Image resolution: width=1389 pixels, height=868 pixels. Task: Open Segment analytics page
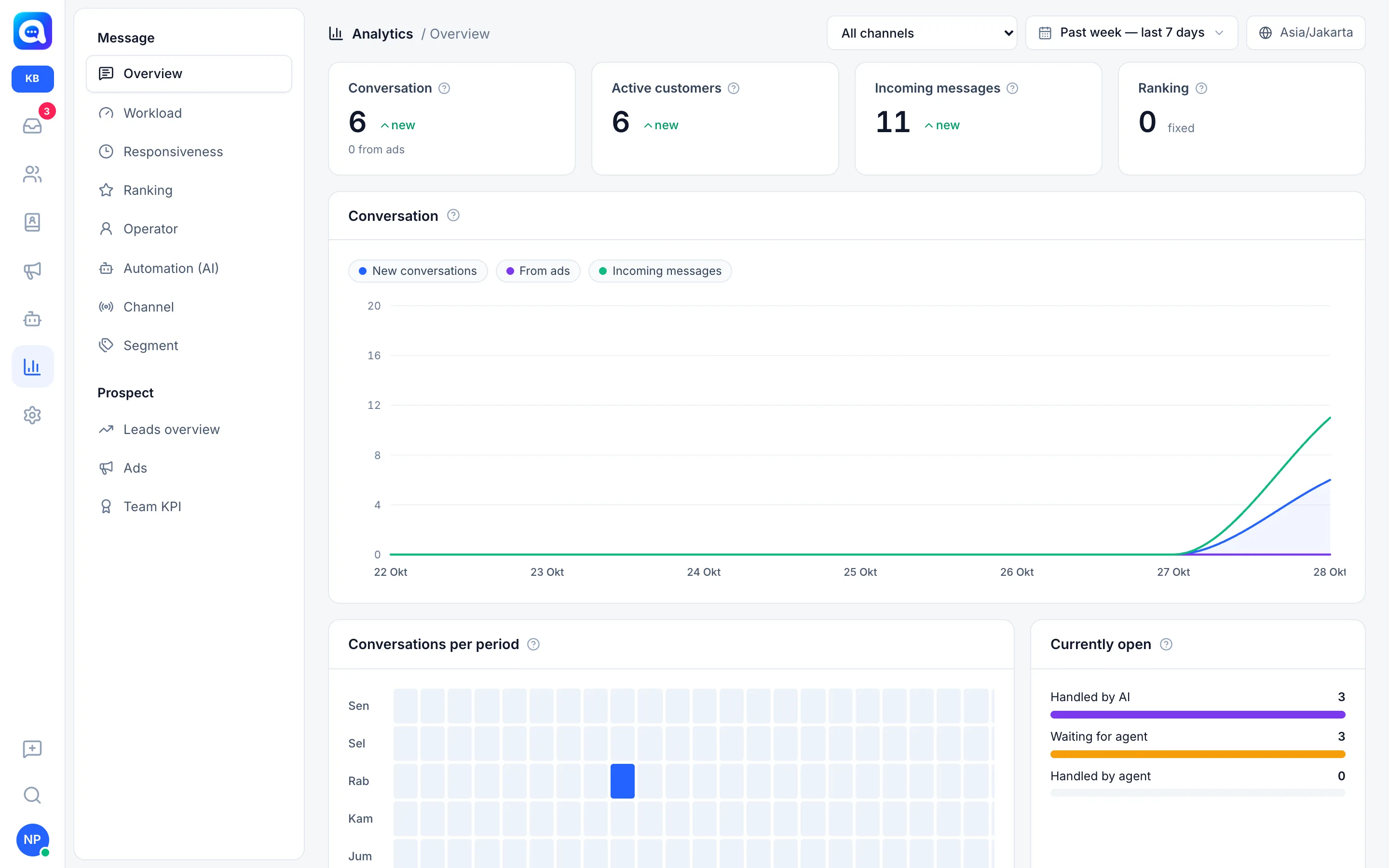(x=189, y=345)
